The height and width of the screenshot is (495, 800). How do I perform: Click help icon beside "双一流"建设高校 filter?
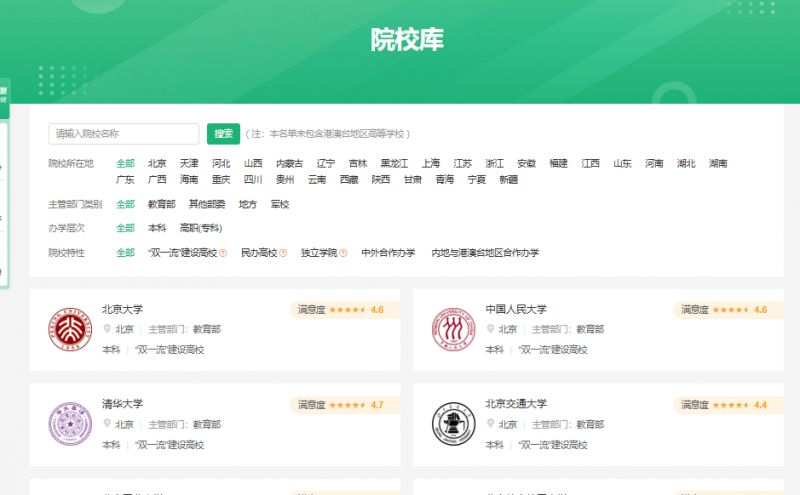coord(223,253)
